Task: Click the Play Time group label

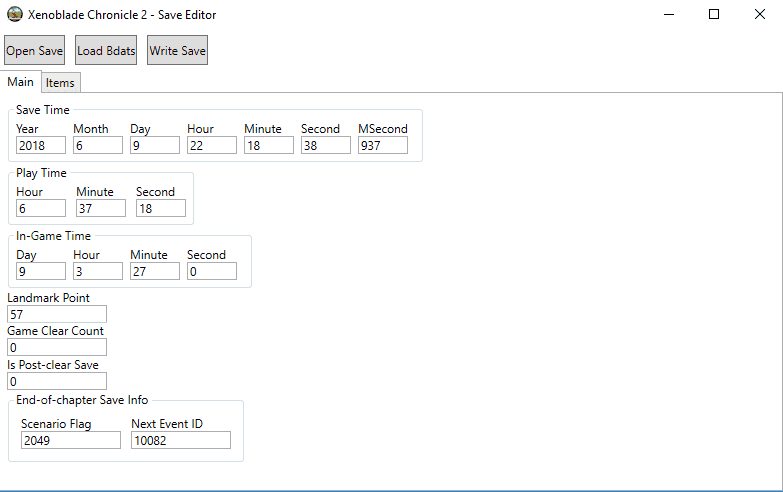Action: coord(41,173)
